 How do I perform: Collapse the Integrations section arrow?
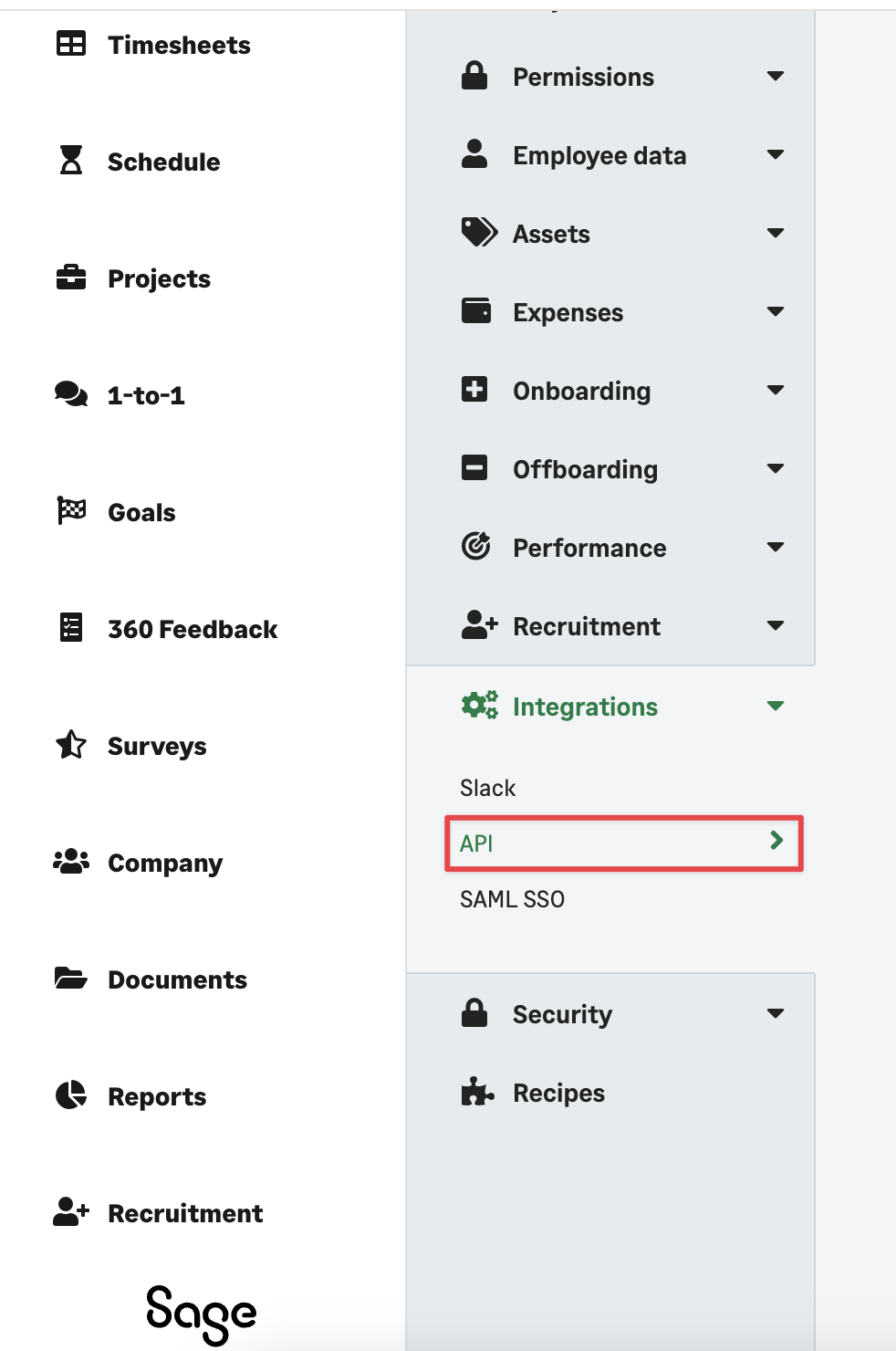776,706
